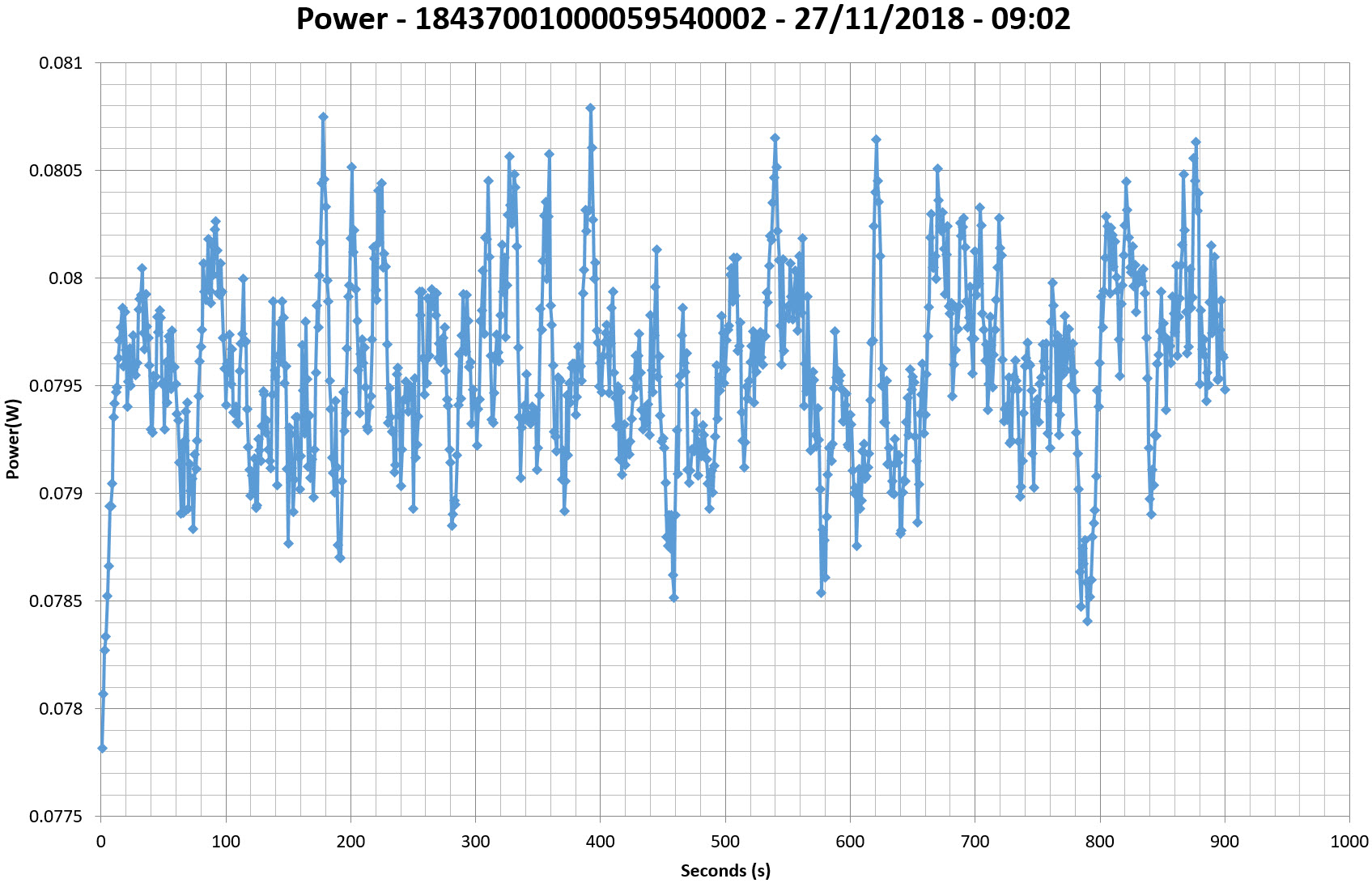The image size is (1372, 883).
Task: Select the 0.0775 y-axis tick label
Action: [56, 817]
